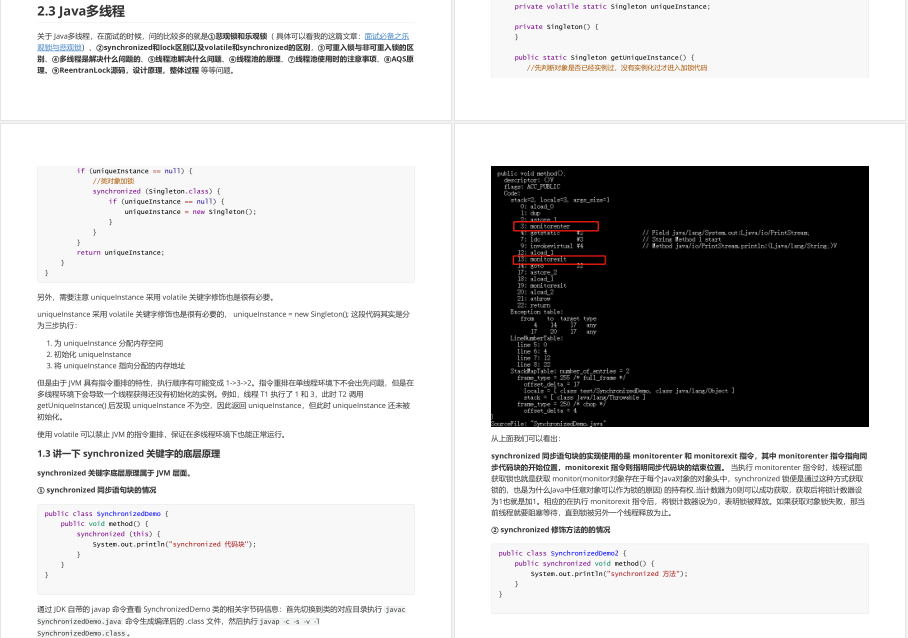Click code line 'return uniqueInstance;'
This screenshot has height=638, width=908.
[x=120, y=252]
